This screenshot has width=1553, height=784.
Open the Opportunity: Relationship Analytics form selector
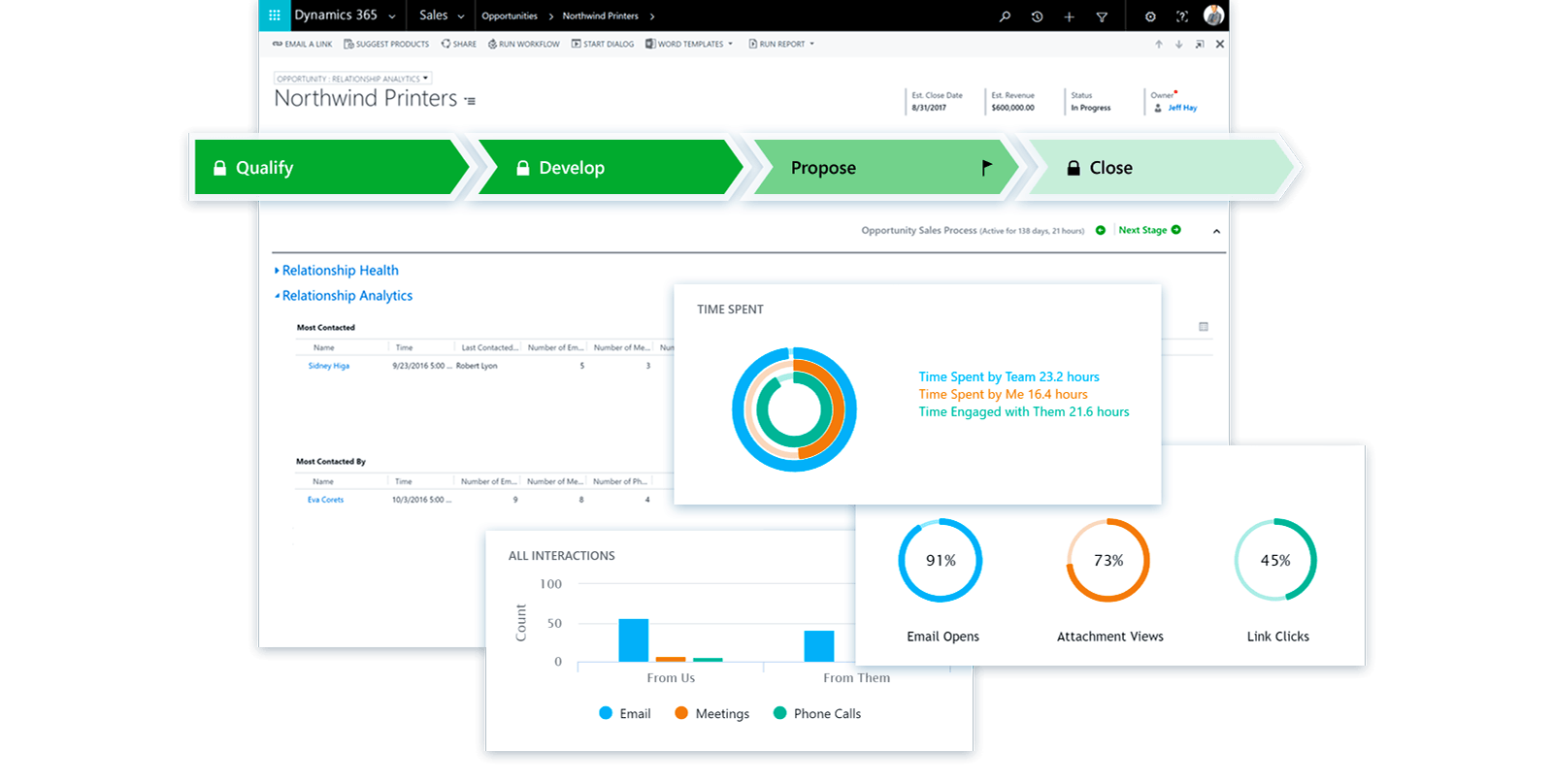pos(352,79)
